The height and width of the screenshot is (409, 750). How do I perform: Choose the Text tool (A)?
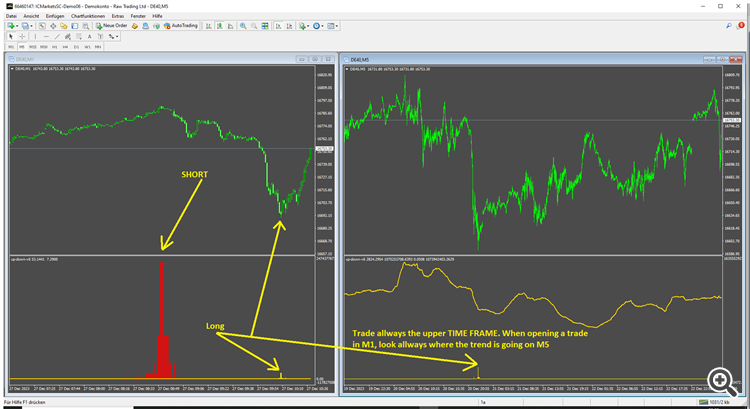(89, 36)
